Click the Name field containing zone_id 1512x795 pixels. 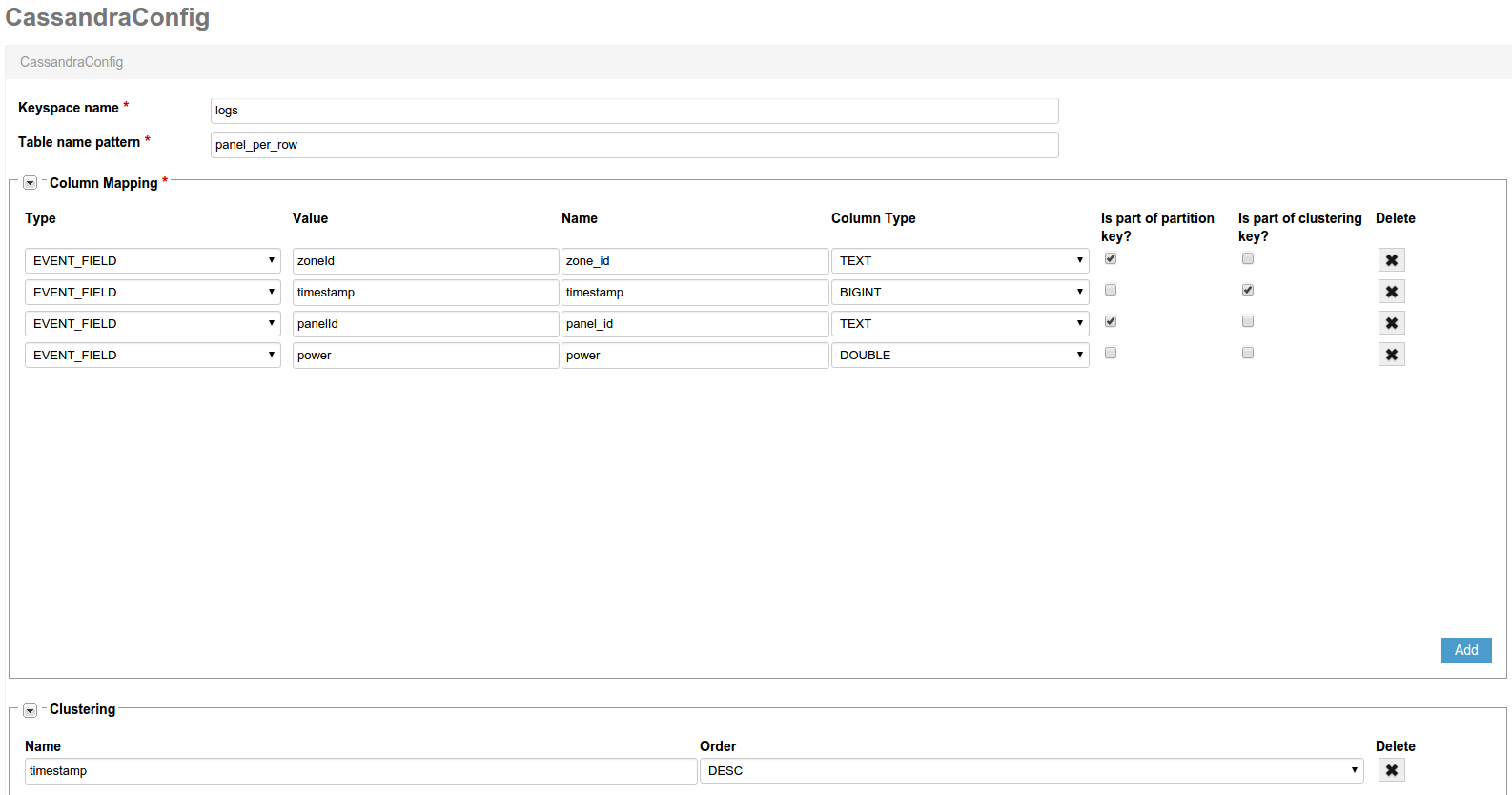pyautogui.click(x=695, y=260)
